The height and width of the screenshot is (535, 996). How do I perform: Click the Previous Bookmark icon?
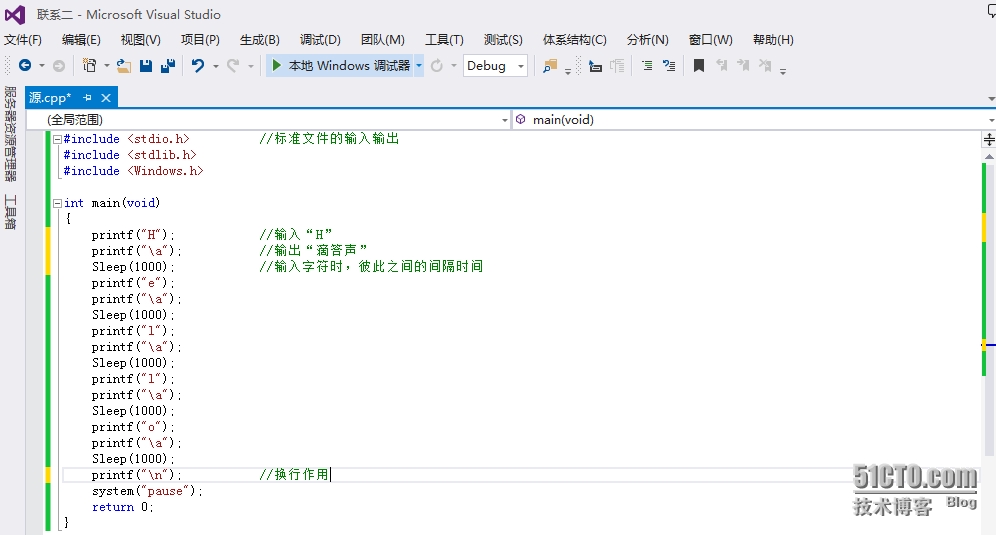tap(721, 65)
